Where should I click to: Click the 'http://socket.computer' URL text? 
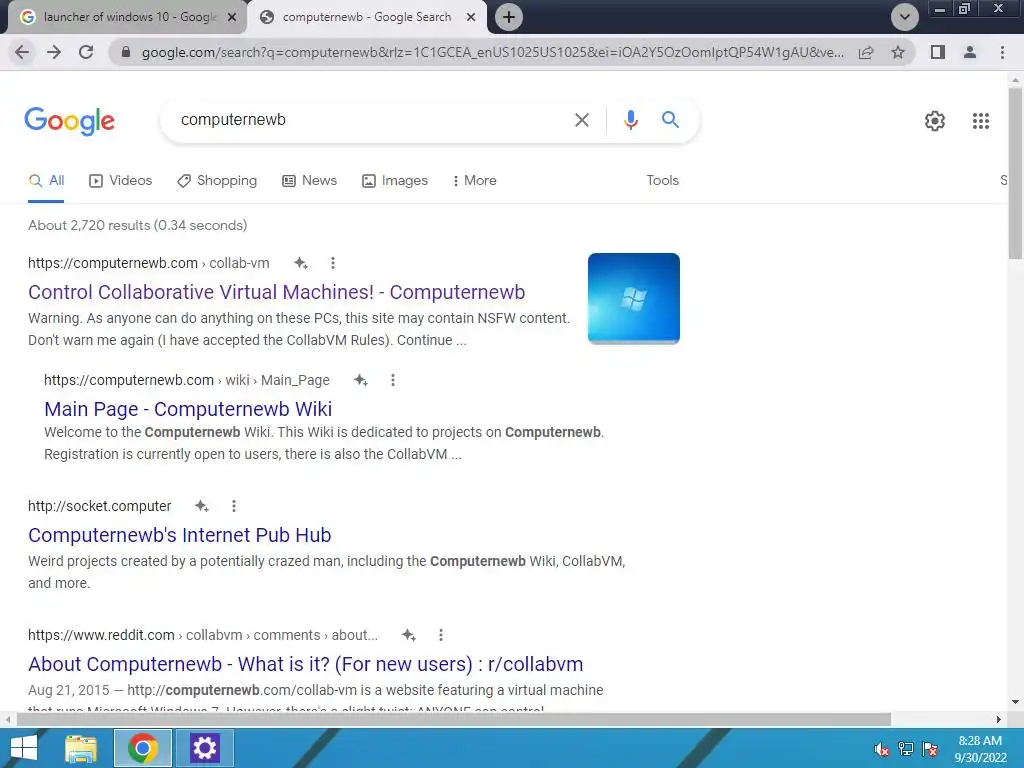tap(99, 506)
